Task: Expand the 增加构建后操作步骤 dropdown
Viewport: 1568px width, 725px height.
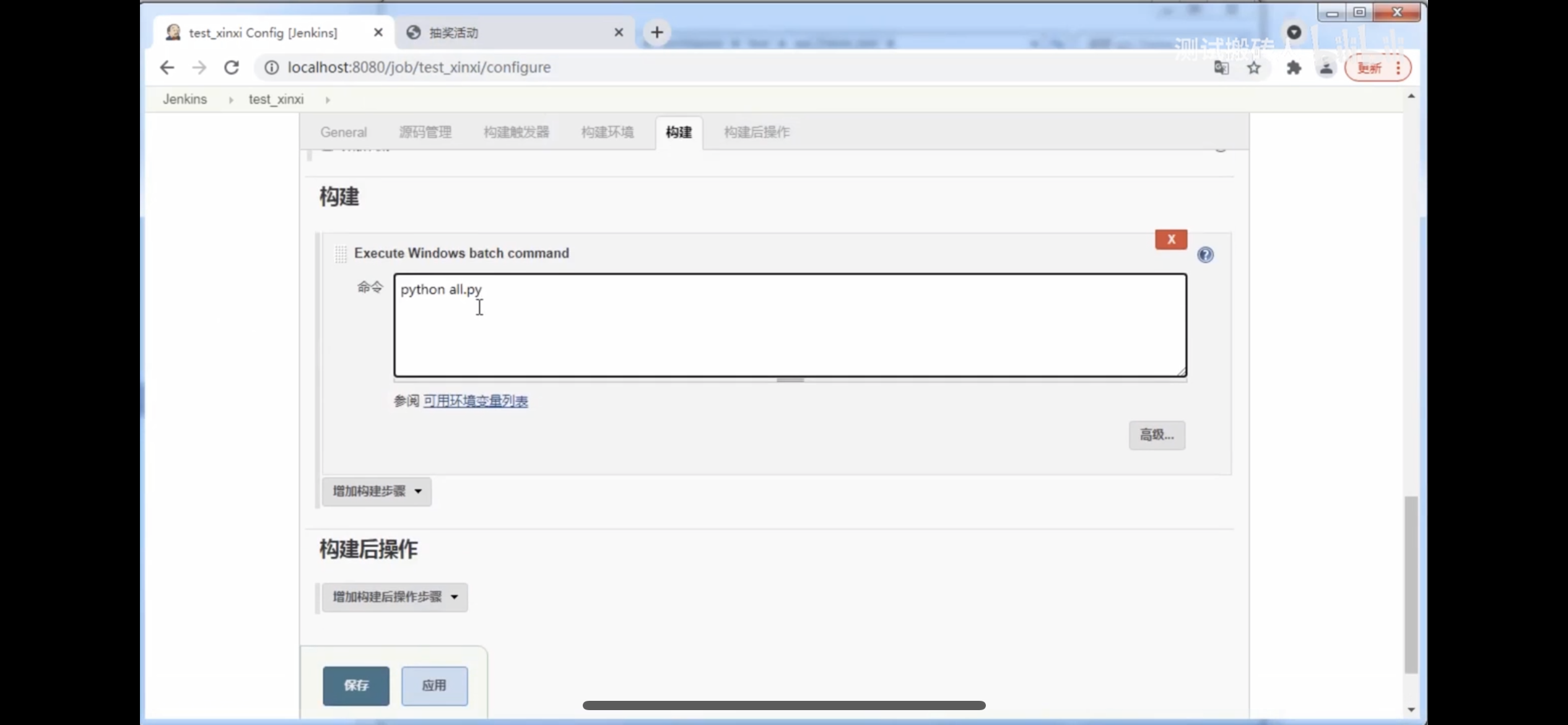Action: pyautogui.click(x=394, y=597)
